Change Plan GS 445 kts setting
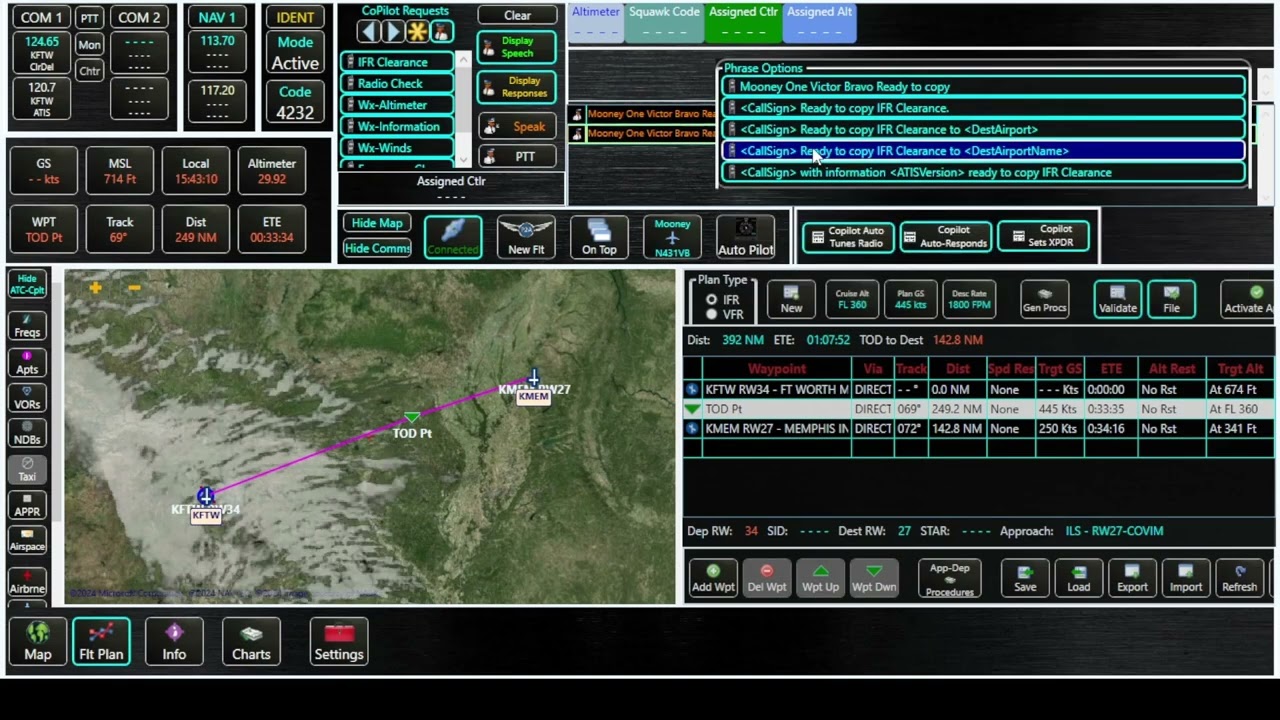 click(x=910, y=299)
